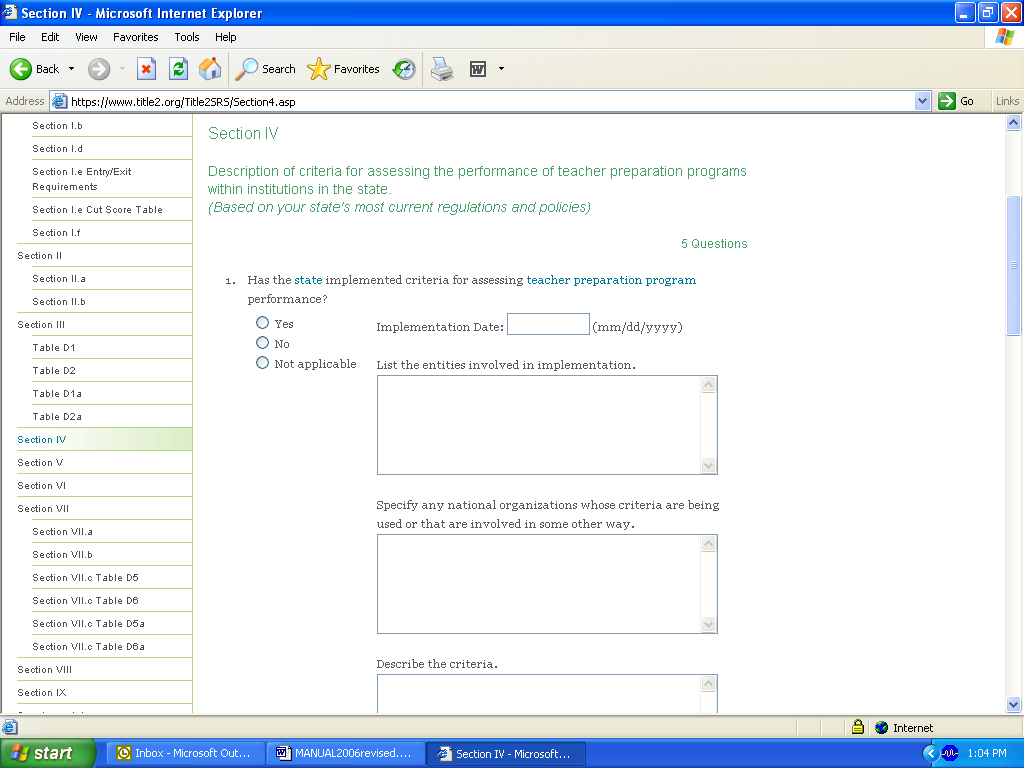
Task: Select the No radio button
Action: pos(263,343)
